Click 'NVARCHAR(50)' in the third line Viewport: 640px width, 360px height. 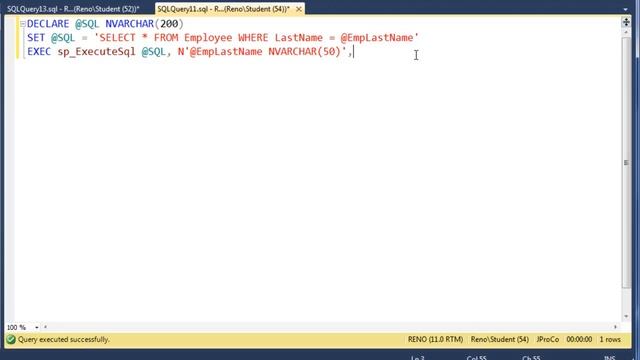pos(304,51)
